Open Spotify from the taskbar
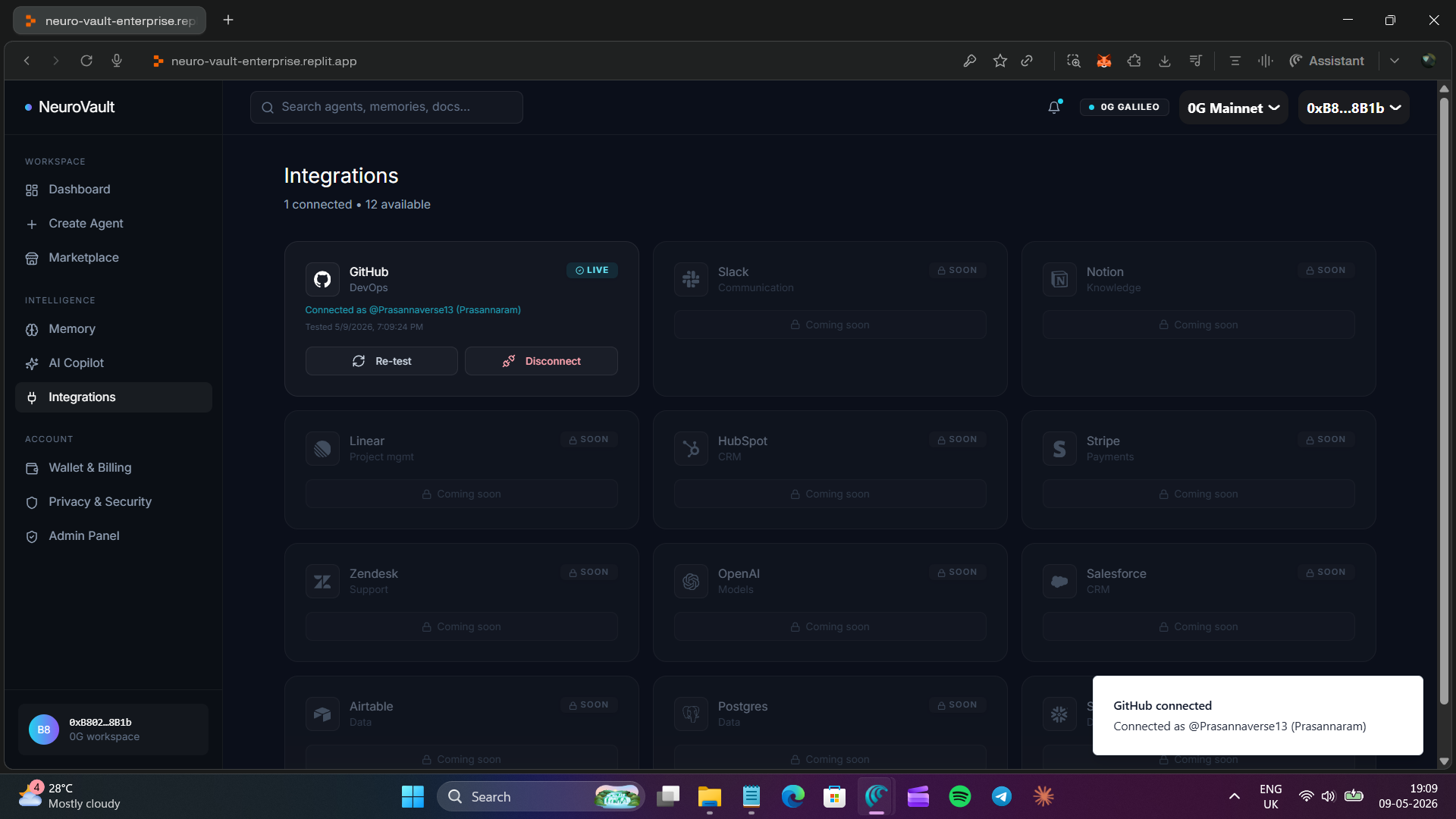 click(x=960, y=796)
